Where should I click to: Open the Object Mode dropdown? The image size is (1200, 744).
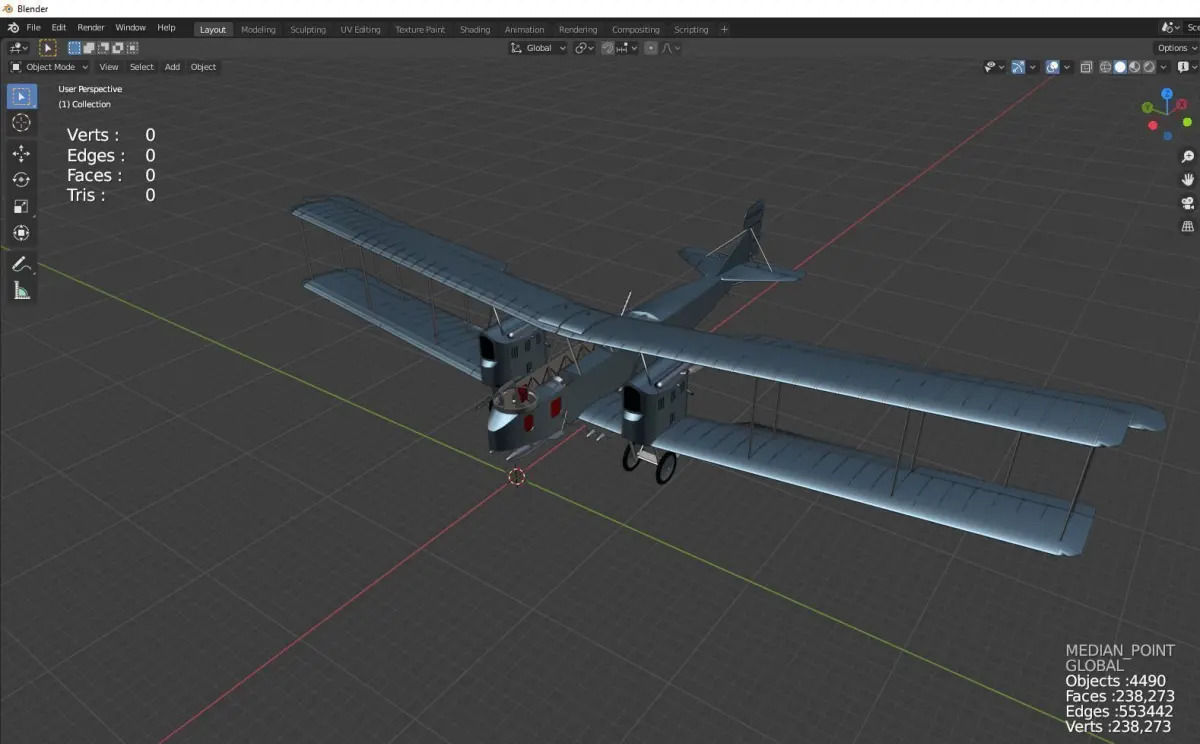tap(49, 67)
